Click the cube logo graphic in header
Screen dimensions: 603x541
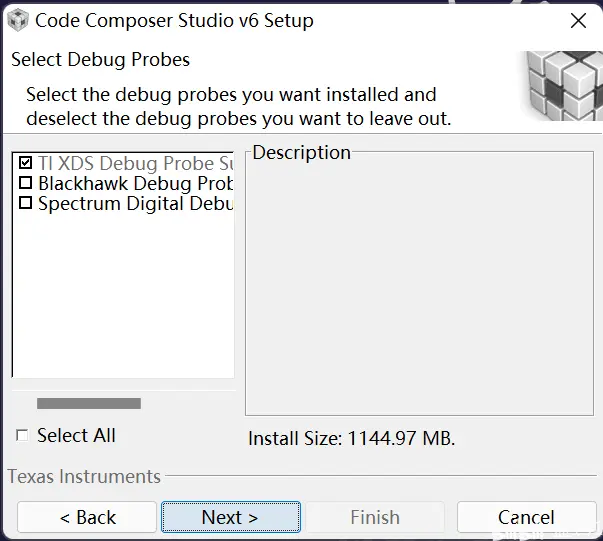pyautogui.click(x=563, y=86)
